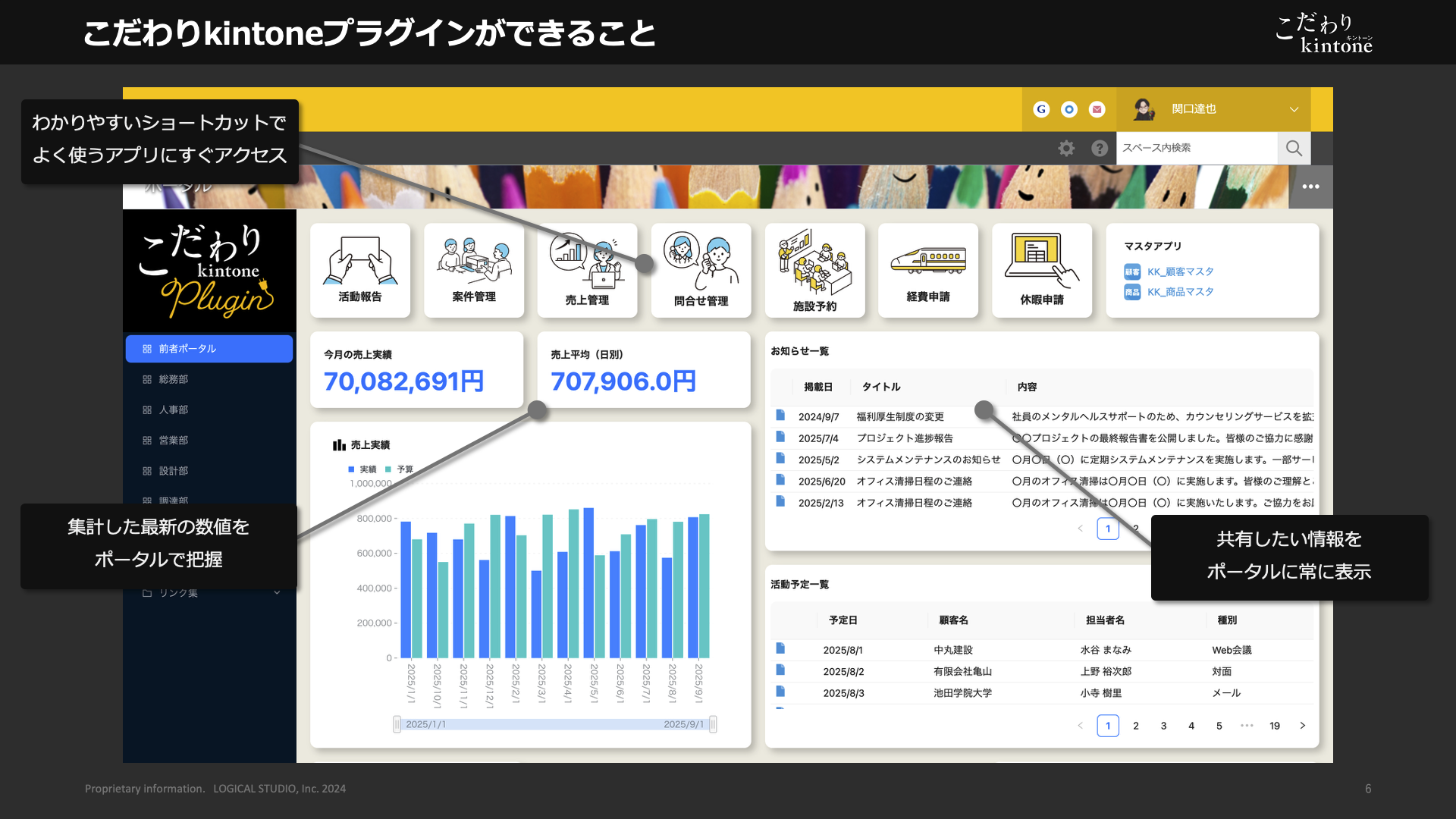Click next page arrow in 活動予定一覧
Screen dimensions: 1456x819
coord(1303,726)
